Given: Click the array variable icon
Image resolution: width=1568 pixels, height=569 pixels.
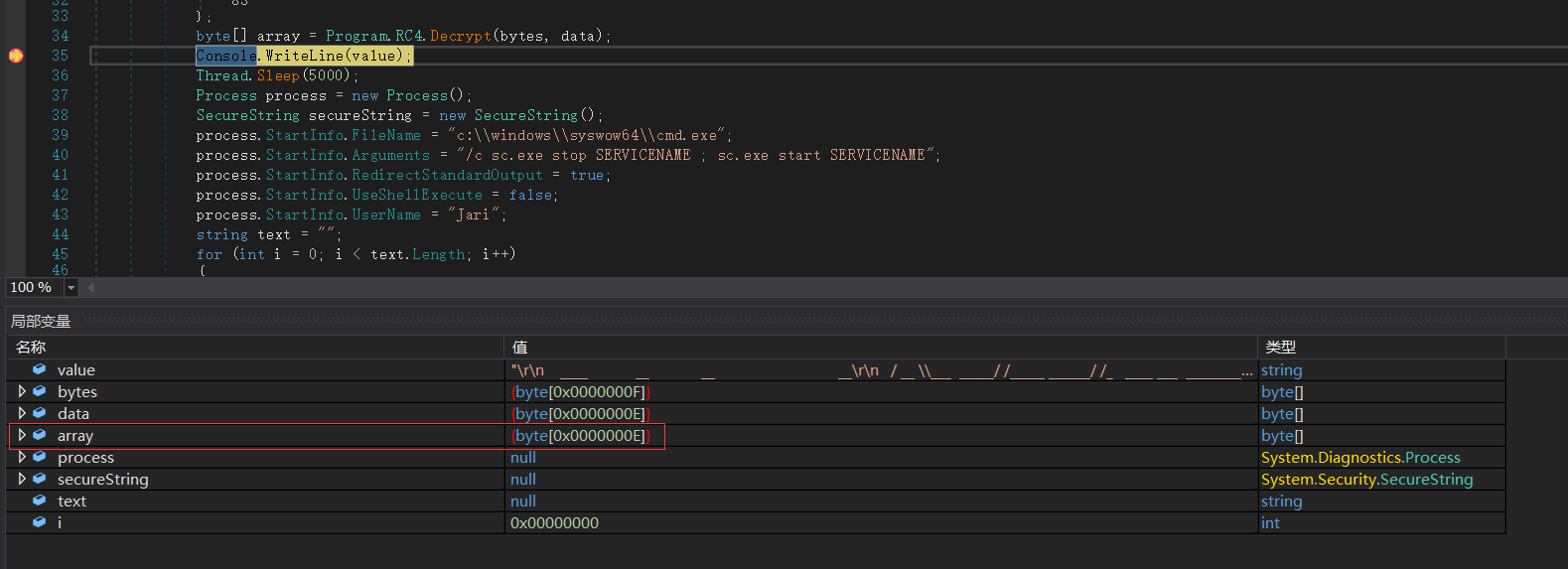Looking at the screenshot, I should [x=40, y=435].
